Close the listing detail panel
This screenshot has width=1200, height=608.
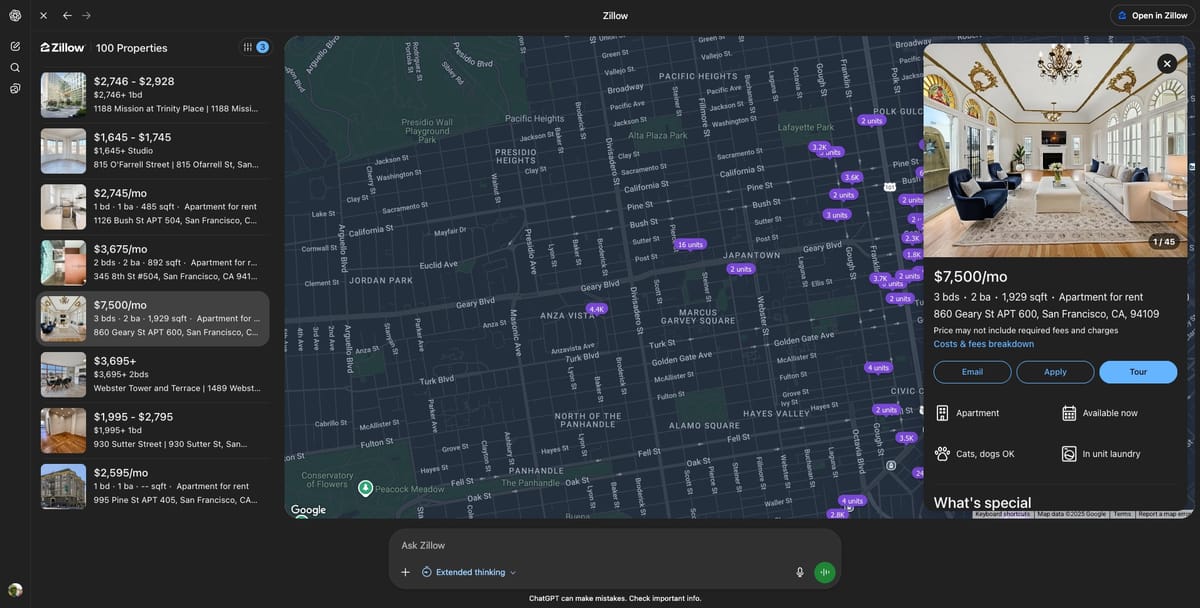1166,63
